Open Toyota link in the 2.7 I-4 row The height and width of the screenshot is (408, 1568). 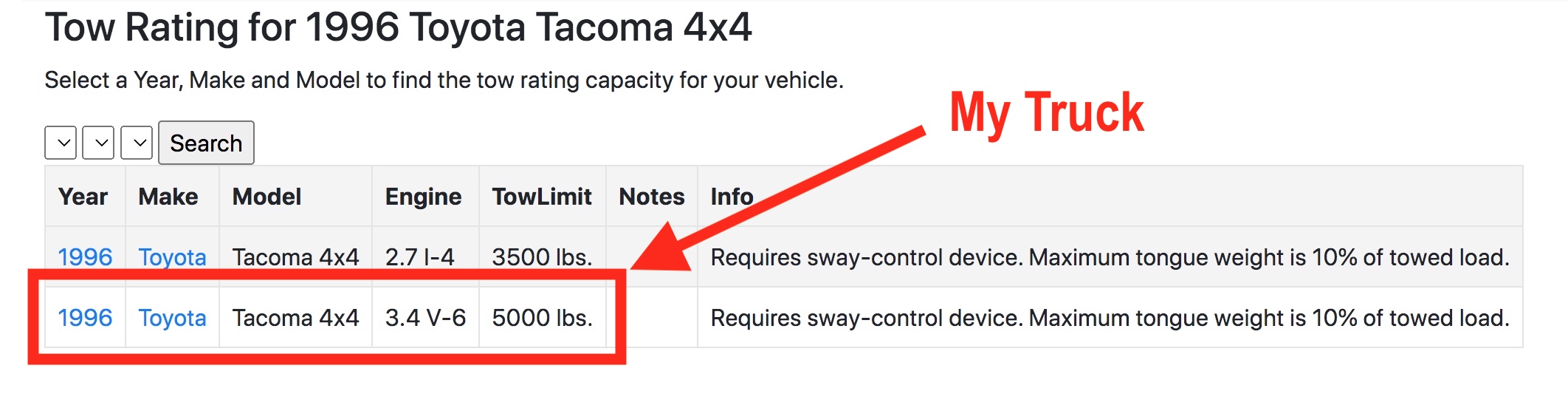point(172,257)
